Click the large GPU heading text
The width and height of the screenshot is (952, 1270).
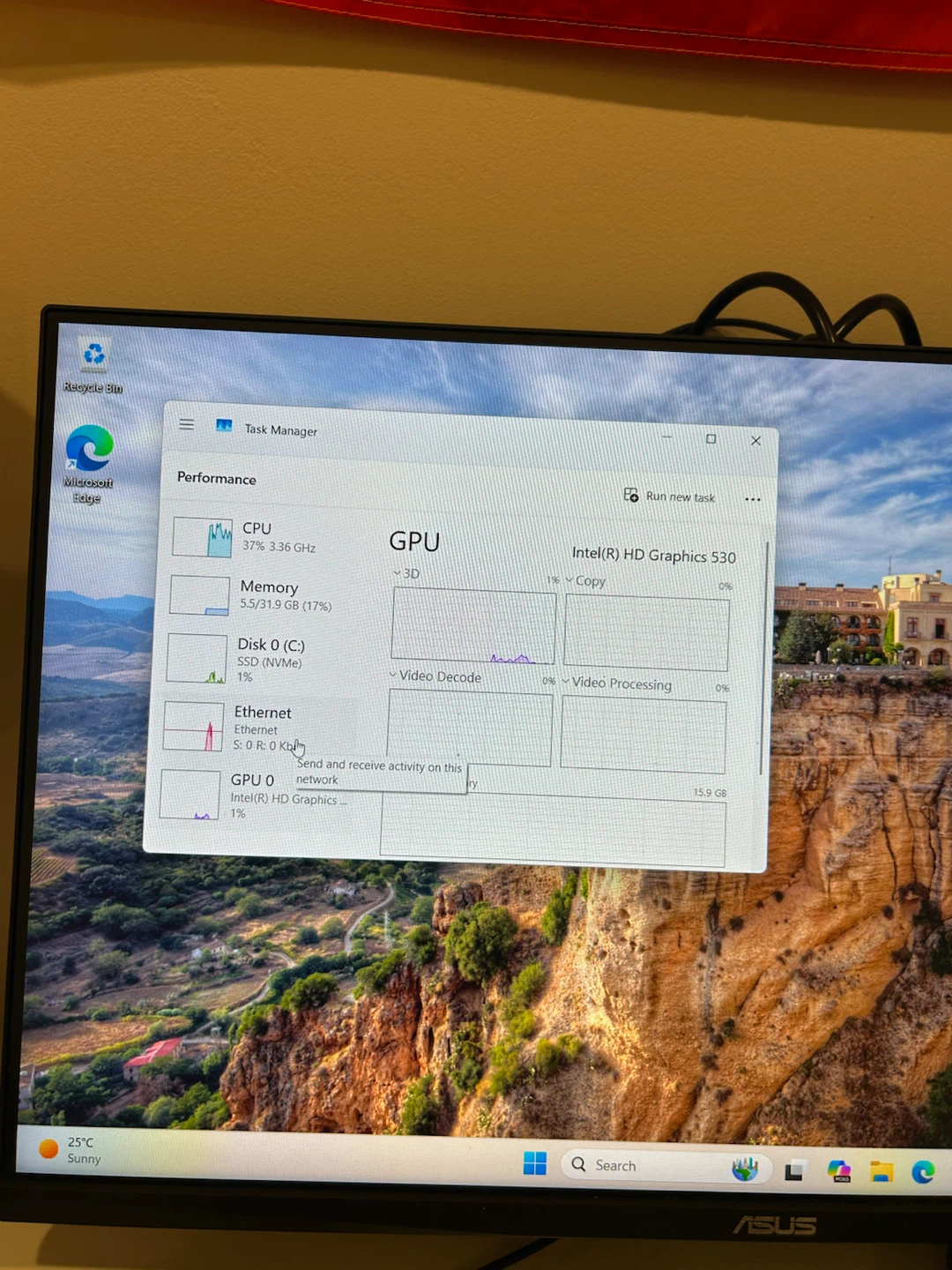414,542
